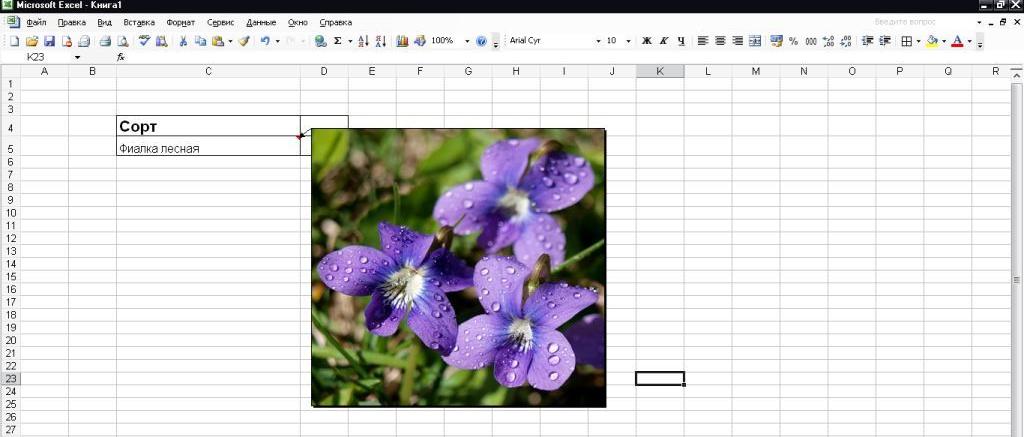This screenshot has width=1024, height=437.
Task: Toggle bold formatting (Ж button)
Action: pyautogui.click(x=646, y=41)
